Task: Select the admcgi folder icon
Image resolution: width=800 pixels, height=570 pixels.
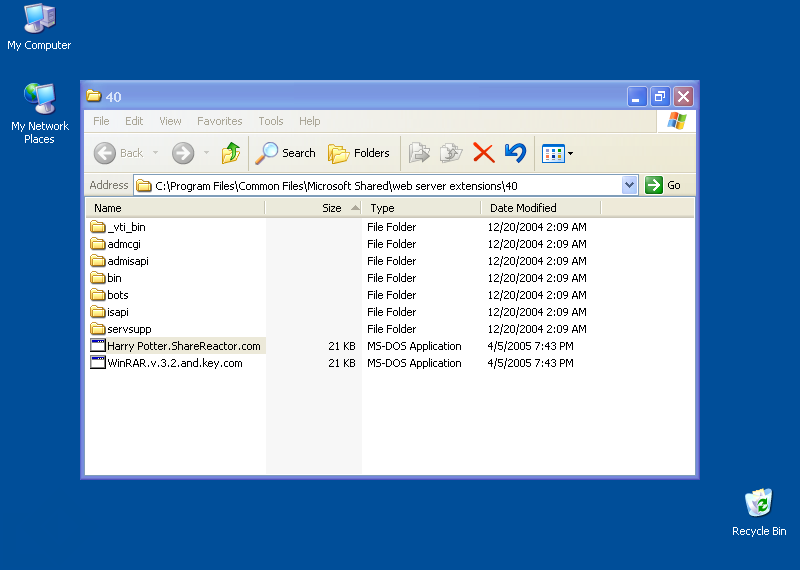Action: coord(97,244)
